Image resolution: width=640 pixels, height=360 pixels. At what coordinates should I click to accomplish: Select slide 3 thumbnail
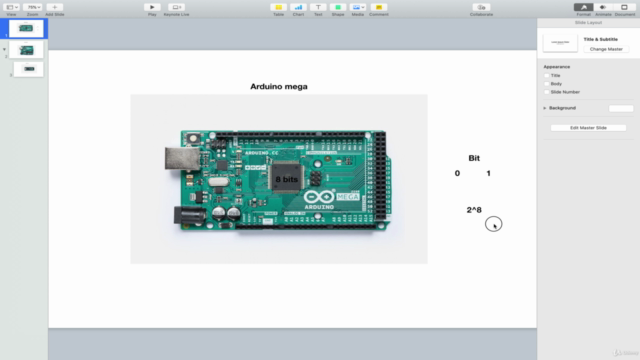(x=28, y=69)
